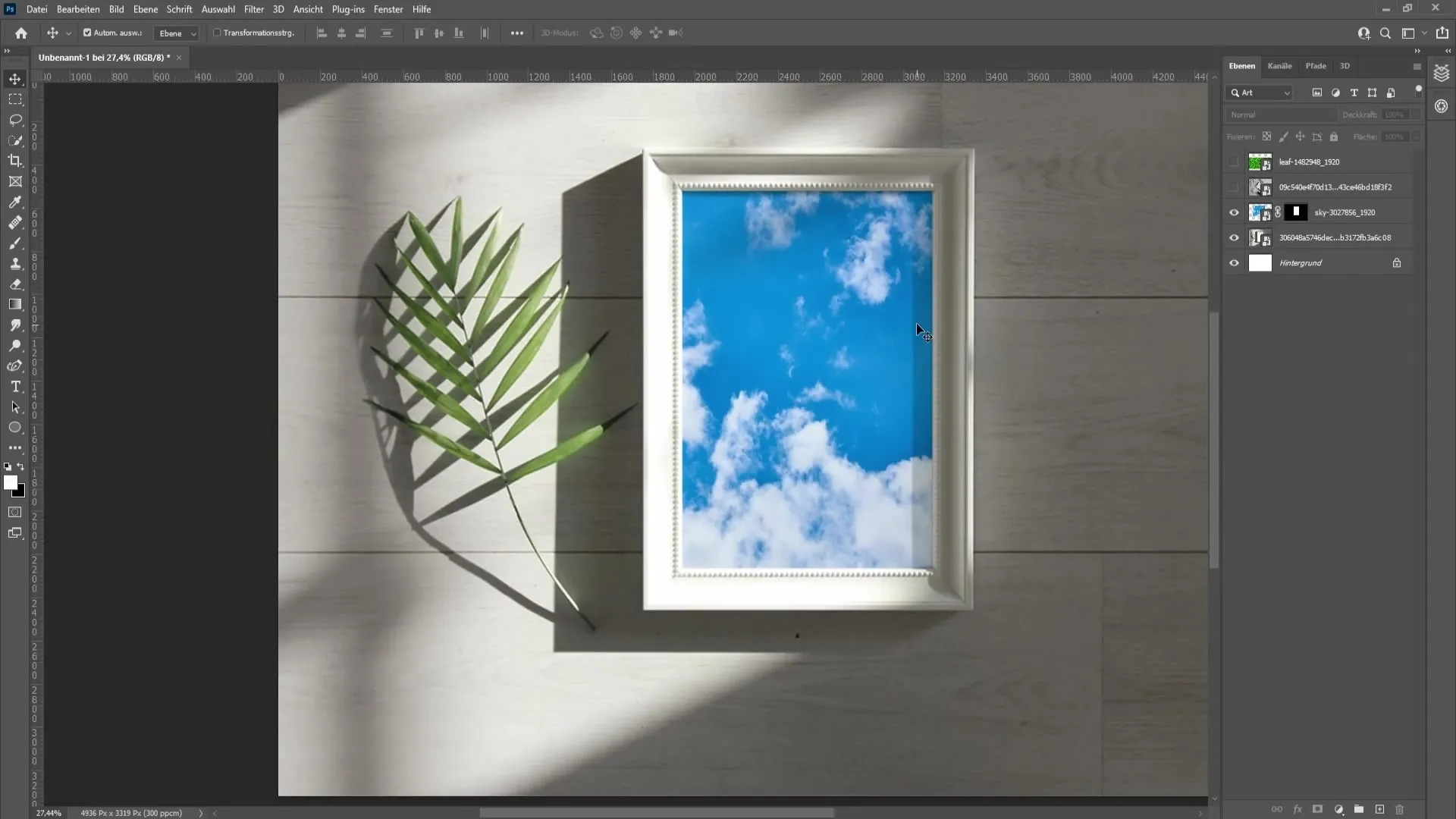
Task: Open more alignment options (three dots)
Action: [516, 33]
